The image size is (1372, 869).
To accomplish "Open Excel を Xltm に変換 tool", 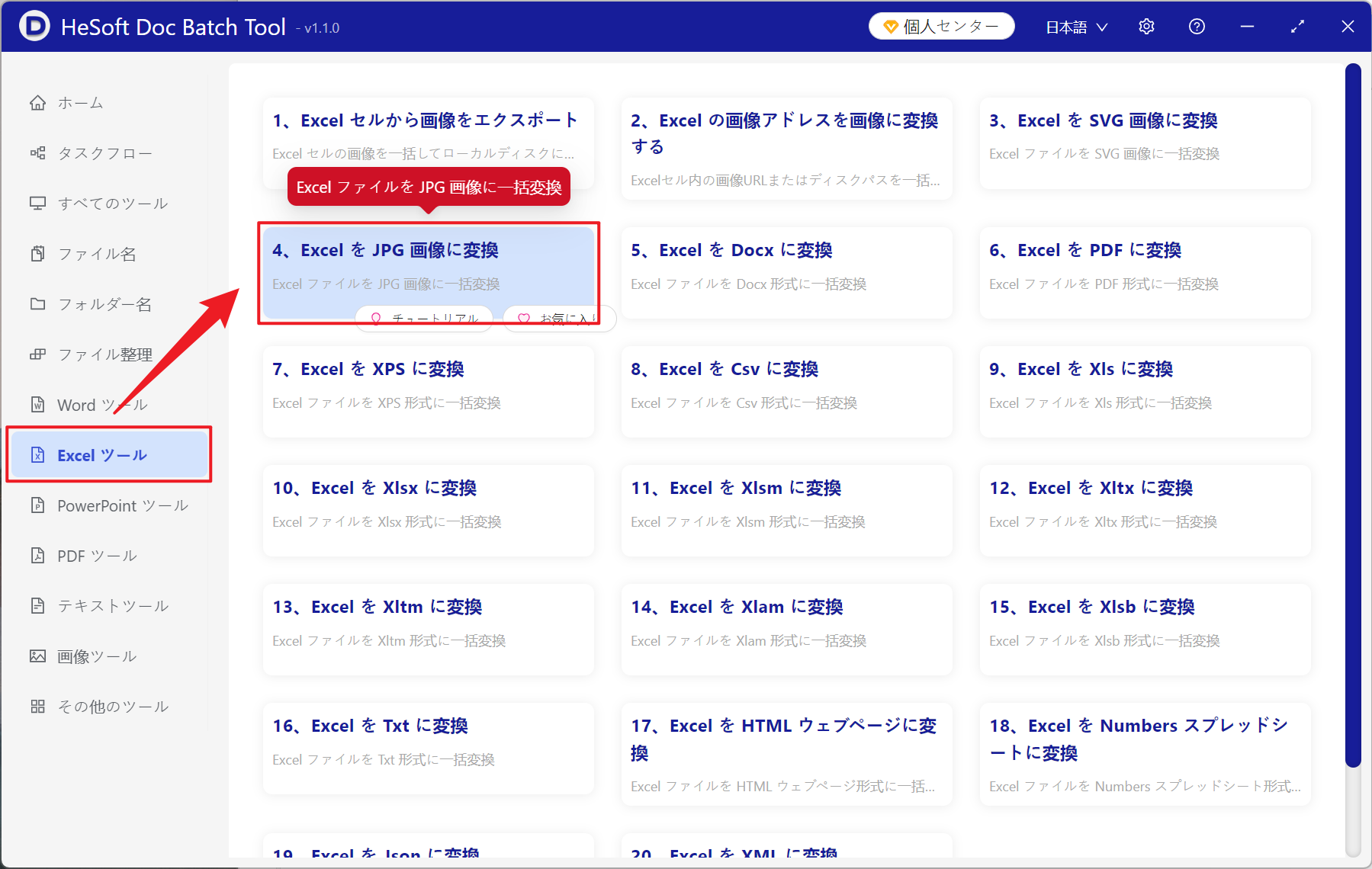I will click(429, 630).
